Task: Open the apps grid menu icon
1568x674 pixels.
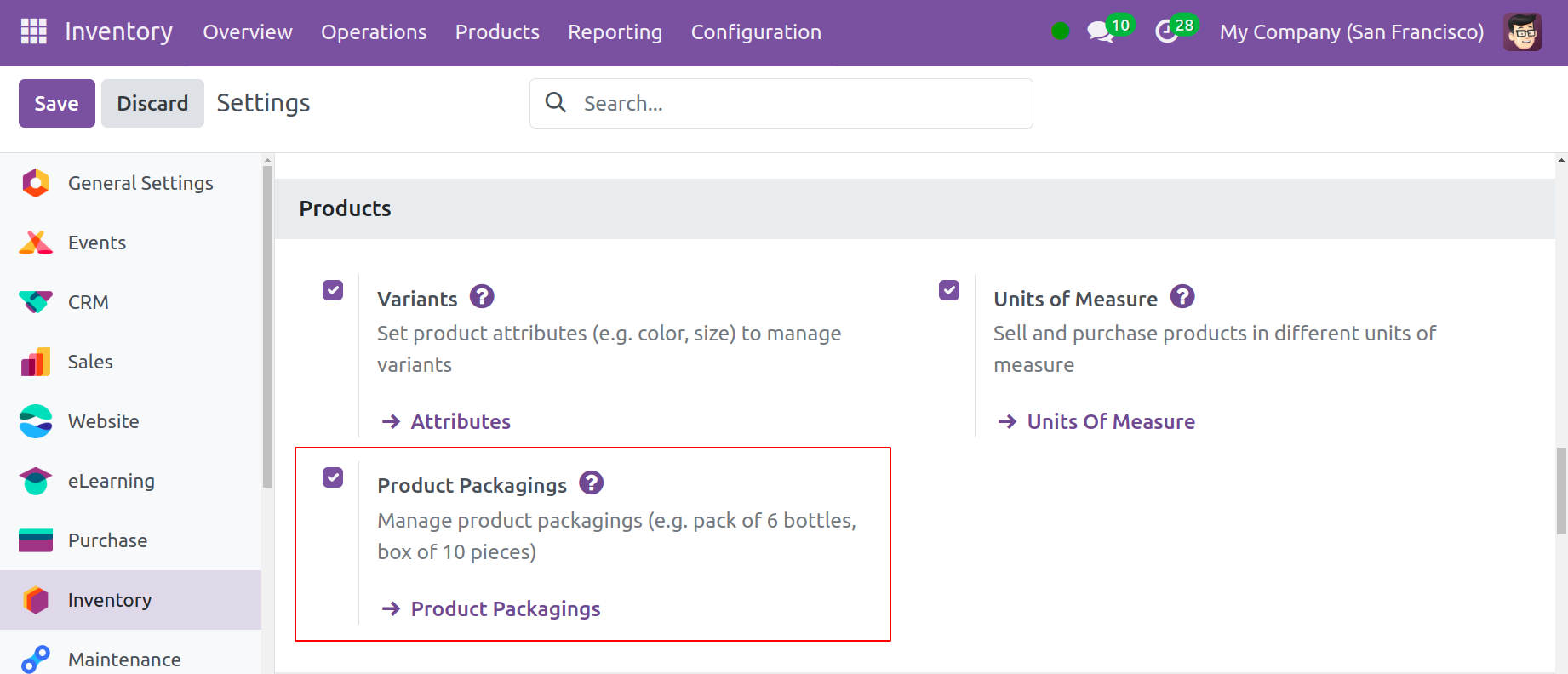Action: (33, 31)
